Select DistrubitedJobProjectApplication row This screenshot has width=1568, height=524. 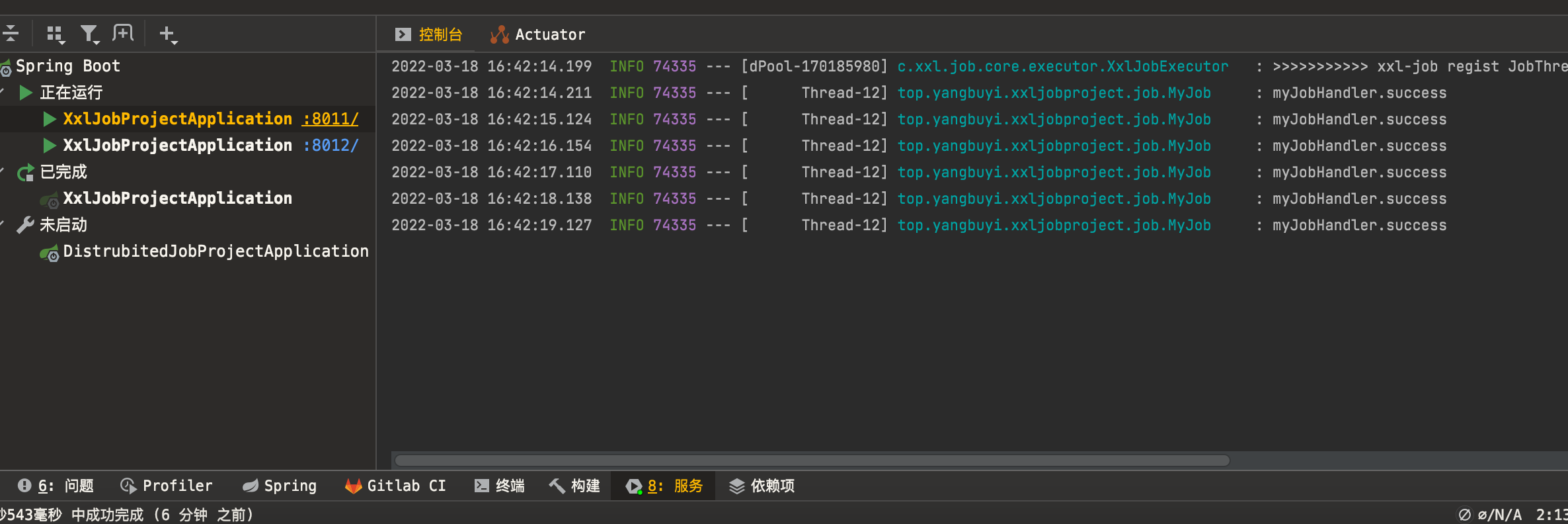[x=188, y=251]
